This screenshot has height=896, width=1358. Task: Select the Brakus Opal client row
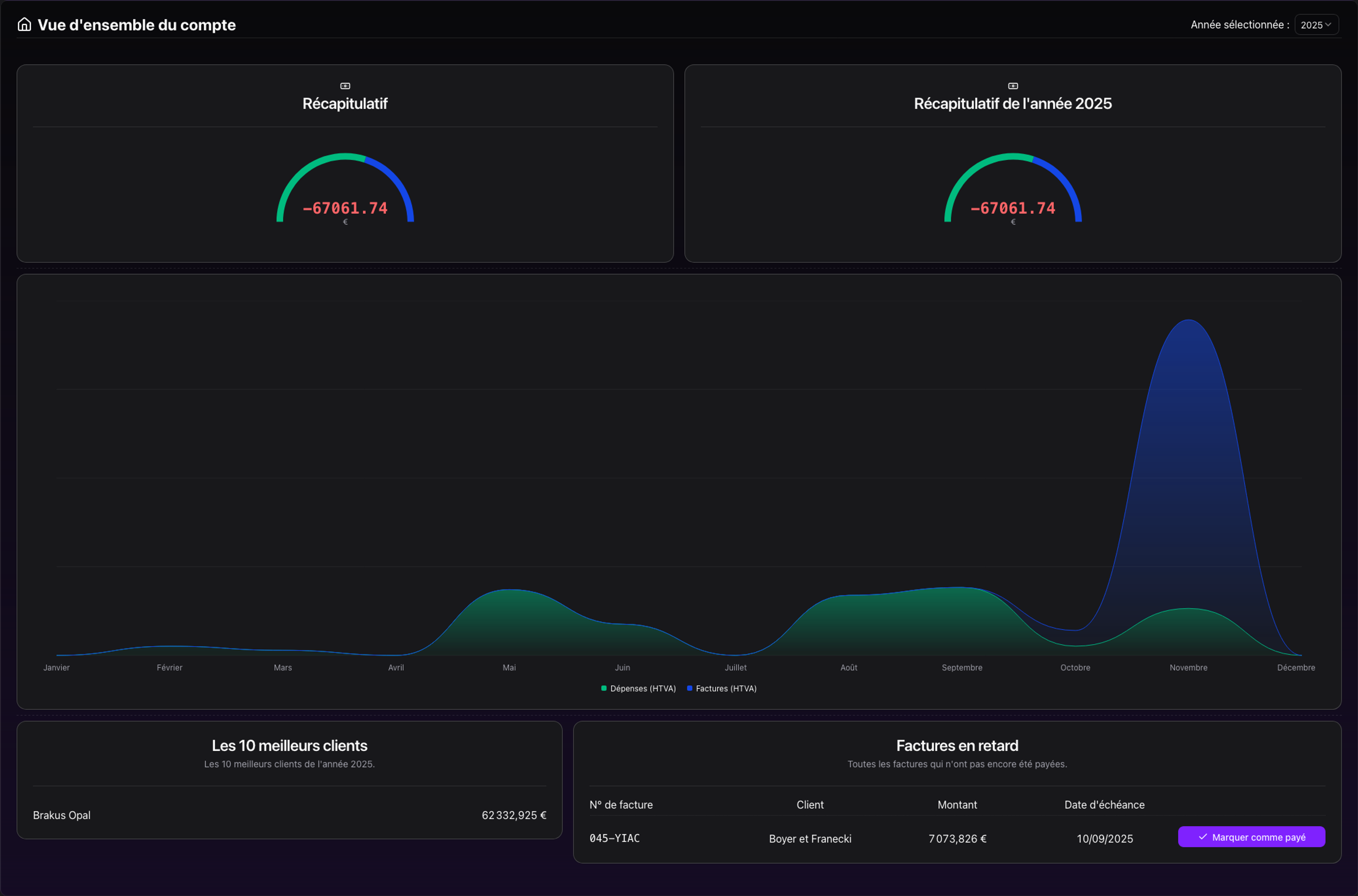coord(289,815)
